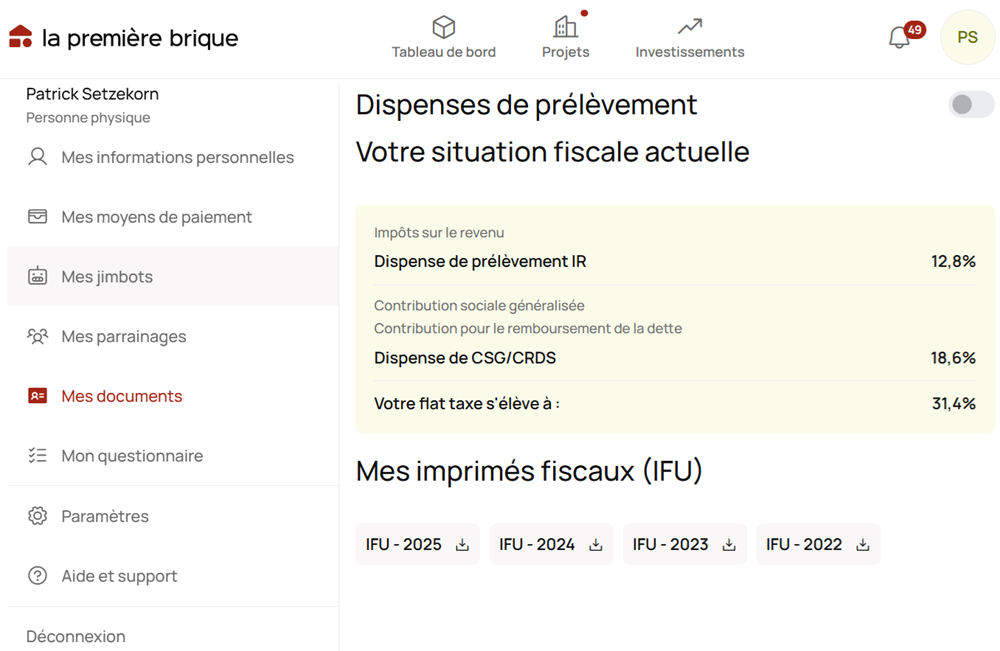The height and width of the screenshot is (651, 1000).
Task: Click the red ID card documents icon
Action: pyautogui.click(x=38, y=396)
